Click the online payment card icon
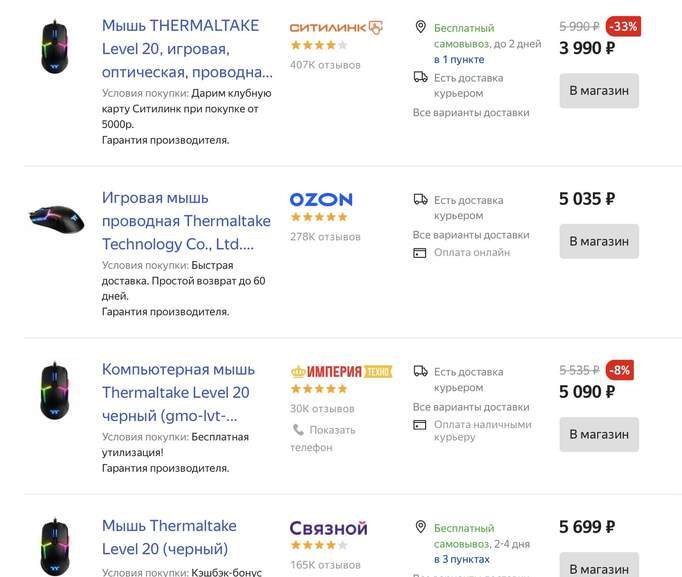682x577 pixels. [x=421, y=253]
